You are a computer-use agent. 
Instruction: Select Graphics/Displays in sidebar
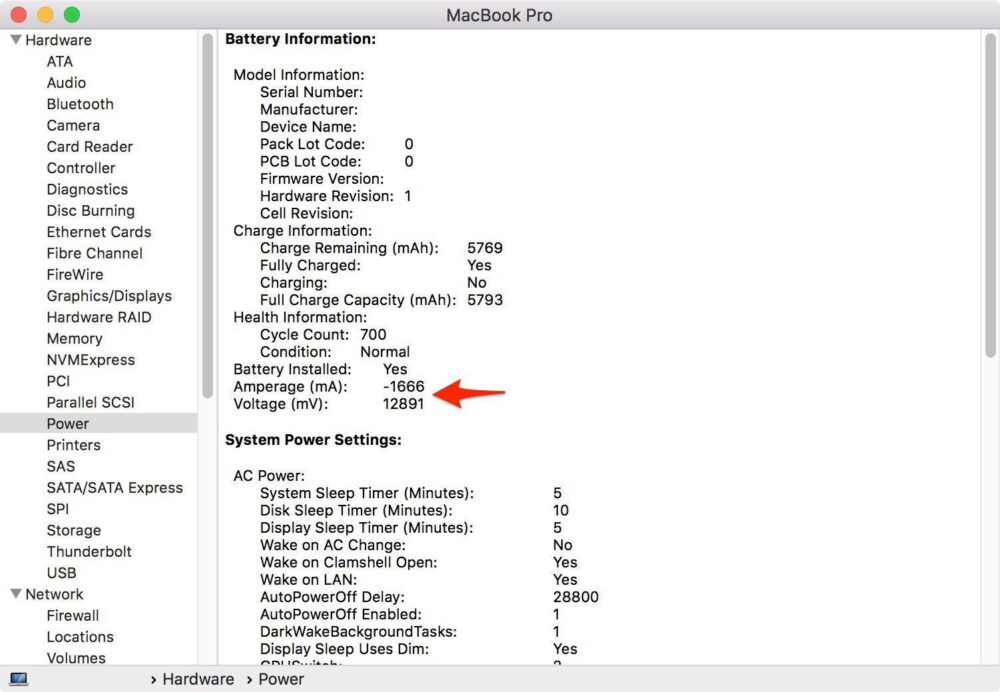109,296
